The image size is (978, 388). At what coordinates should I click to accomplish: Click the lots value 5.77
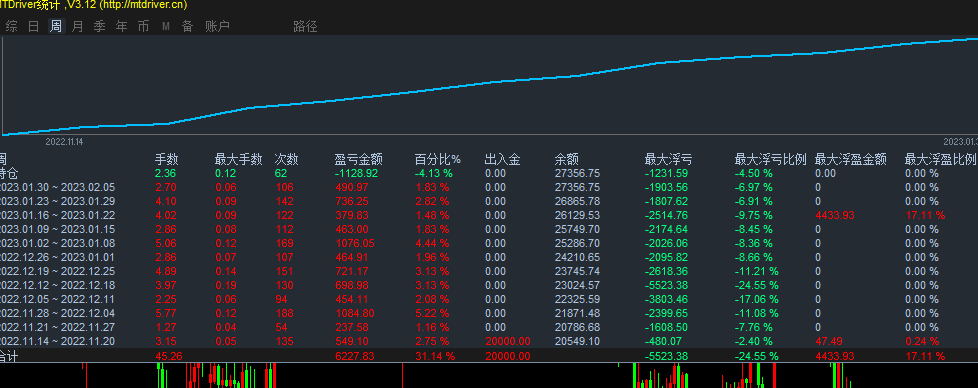tap(166, 313)
